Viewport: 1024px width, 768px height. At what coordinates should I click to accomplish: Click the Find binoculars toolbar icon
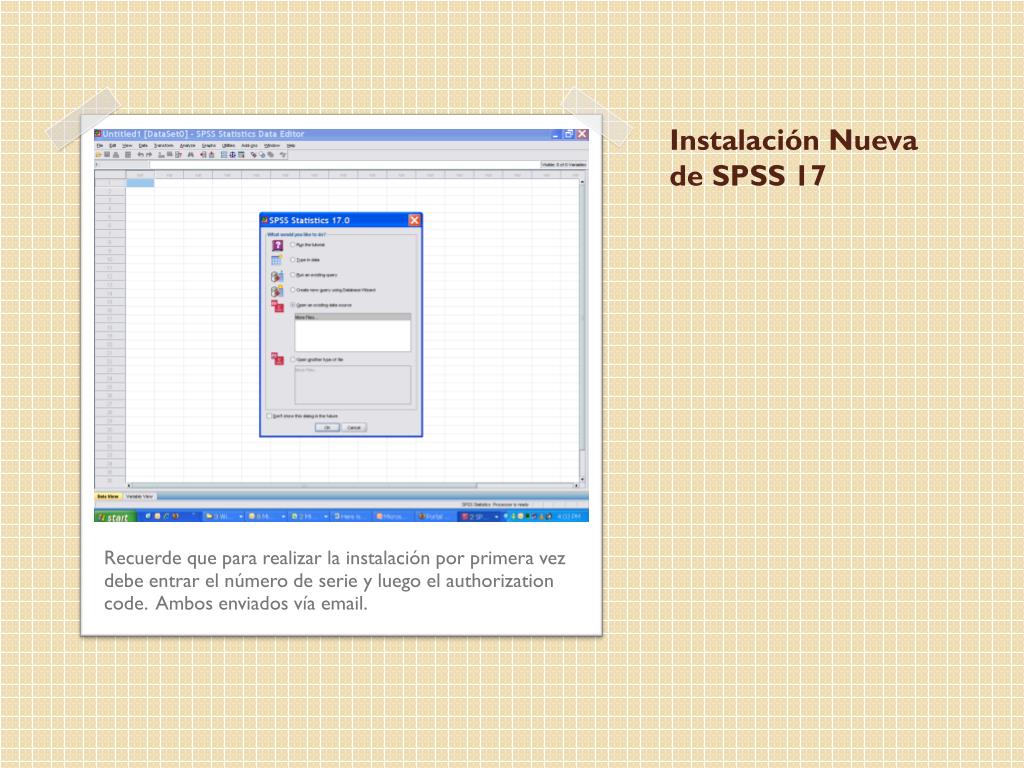tap(191, 155)
